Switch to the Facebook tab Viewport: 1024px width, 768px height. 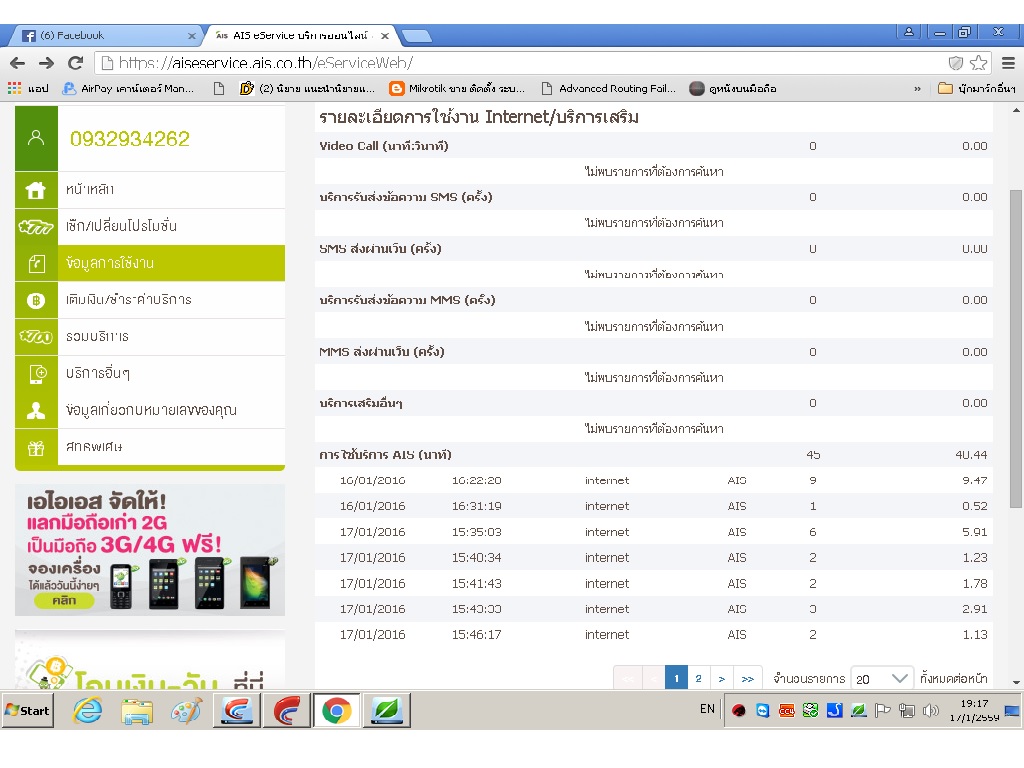coord(104,36)
